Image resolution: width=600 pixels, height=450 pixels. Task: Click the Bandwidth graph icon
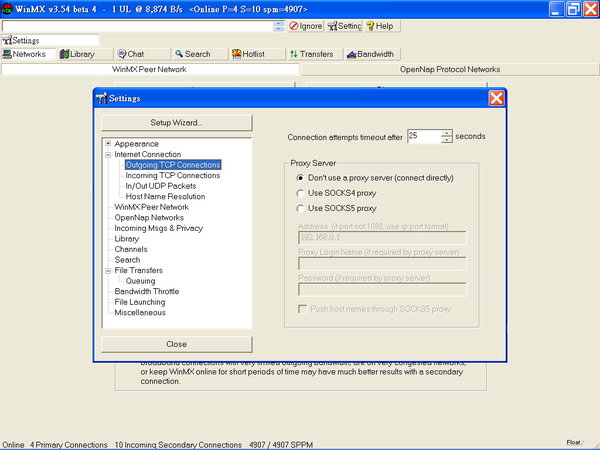[351, 54]
